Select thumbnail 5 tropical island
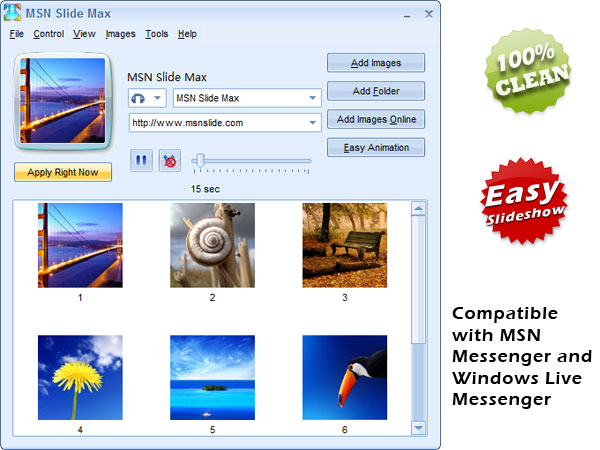600x450 pixels. pyautogui.click(x=212, y=378)
